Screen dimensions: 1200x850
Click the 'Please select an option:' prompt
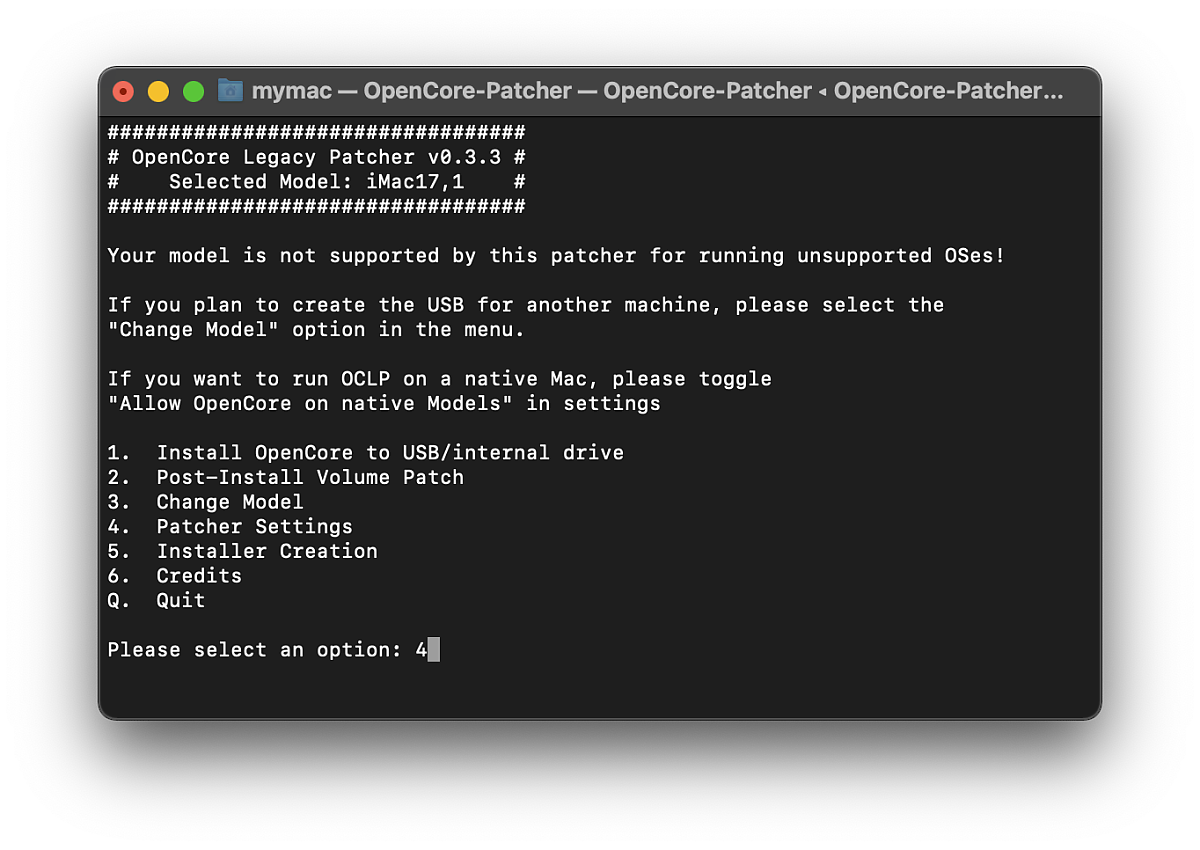(255, 650)
